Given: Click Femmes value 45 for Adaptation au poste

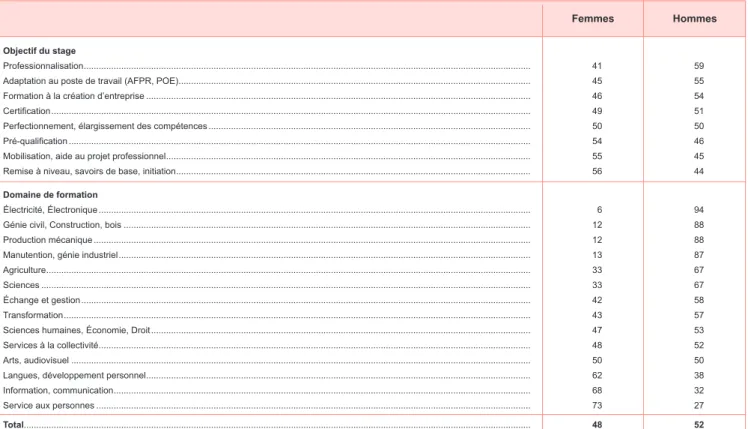Looking at the screenshot, I should pyautogui.click(x=597, y=81).
